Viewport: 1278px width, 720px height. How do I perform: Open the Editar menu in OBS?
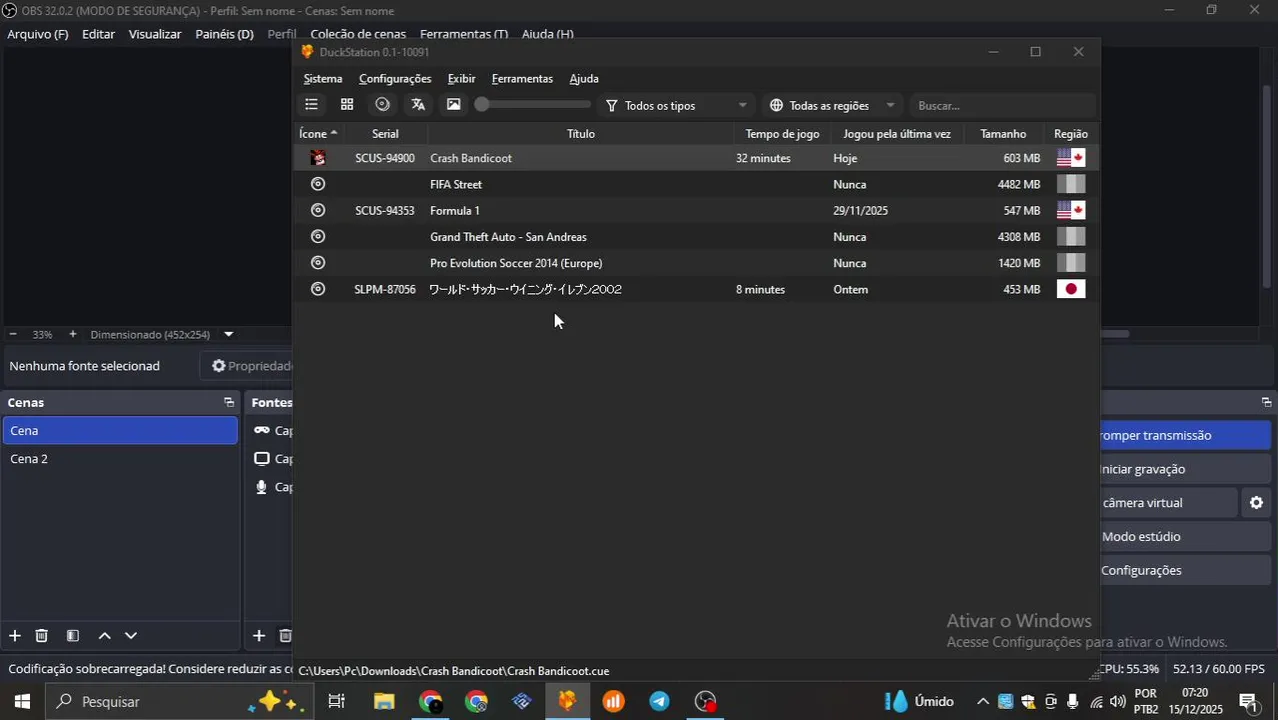(x=98, y=34)
